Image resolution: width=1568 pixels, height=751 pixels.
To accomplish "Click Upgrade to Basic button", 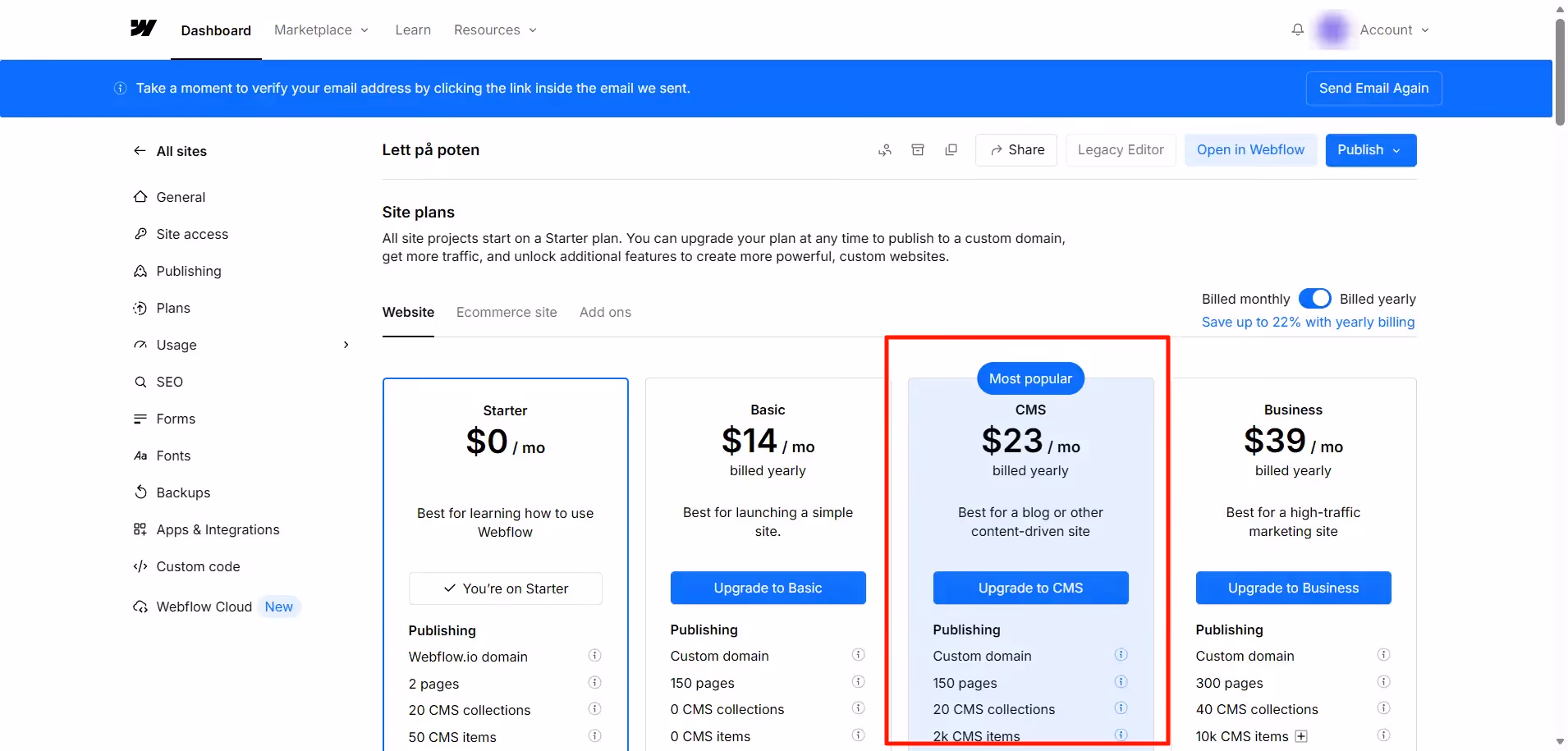I will point(768,588).
